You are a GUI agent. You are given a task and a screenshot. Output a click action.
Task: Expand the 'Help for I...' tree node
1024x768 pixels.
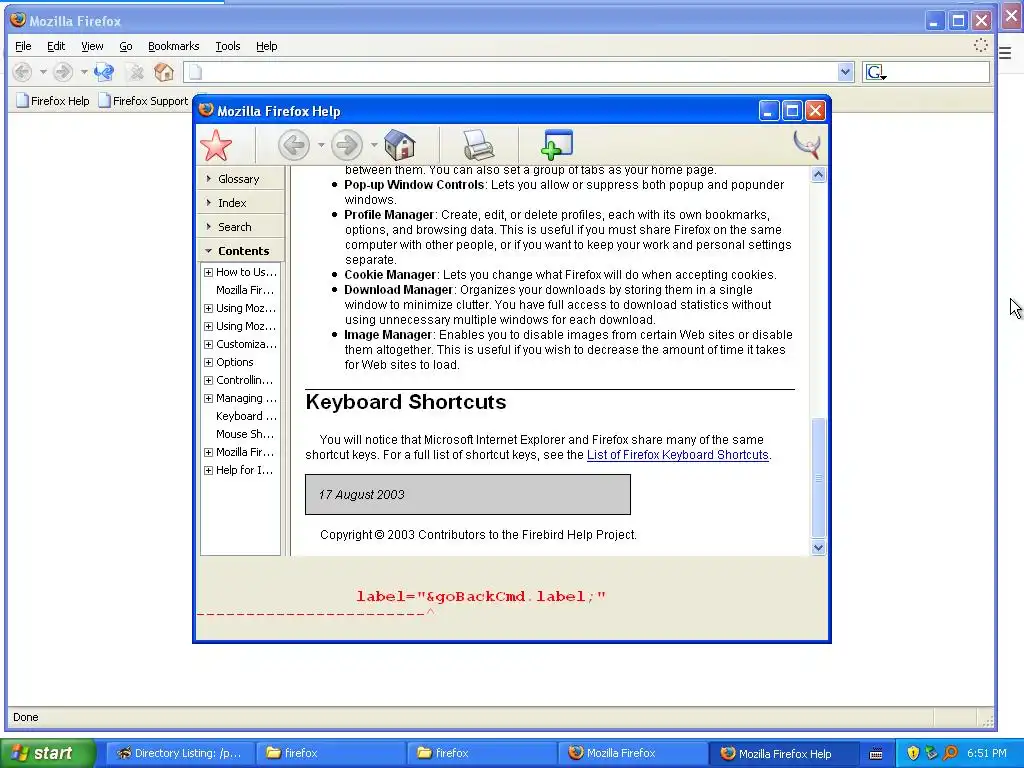click(x=208, y=470)
